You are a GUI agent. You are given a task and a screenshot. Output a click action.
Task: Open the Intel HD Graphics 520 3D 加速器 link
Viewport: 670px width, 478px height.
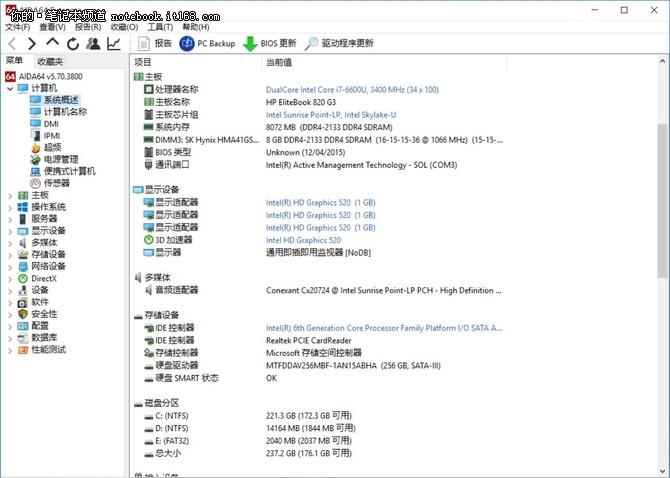303,240
